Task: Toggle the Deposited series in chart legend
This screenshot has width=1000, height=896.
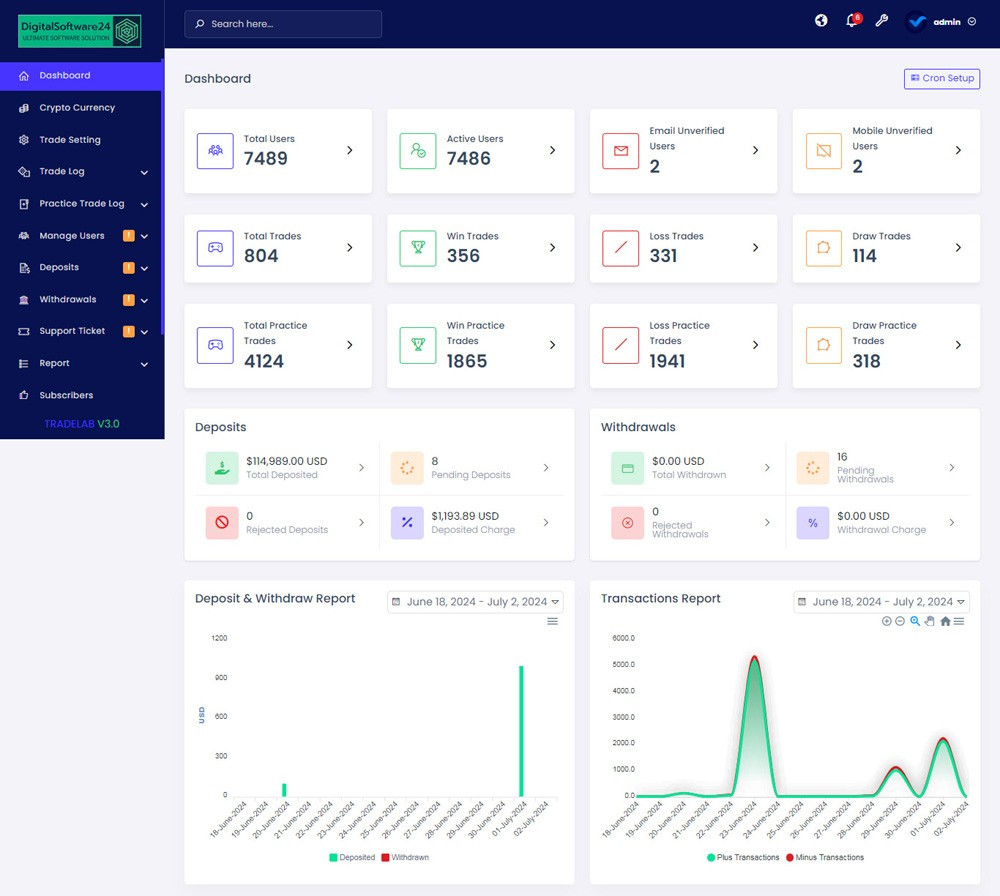Action: click(352, 857)
